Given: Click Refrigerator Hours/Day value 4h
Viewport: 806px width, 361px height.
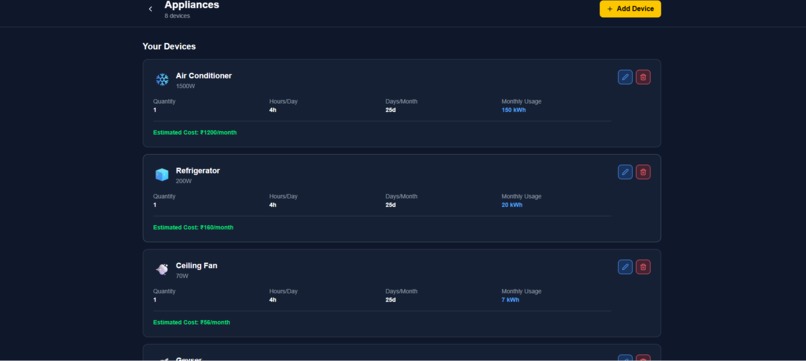Looking at the screenshot, I should (x=272, y=205).
